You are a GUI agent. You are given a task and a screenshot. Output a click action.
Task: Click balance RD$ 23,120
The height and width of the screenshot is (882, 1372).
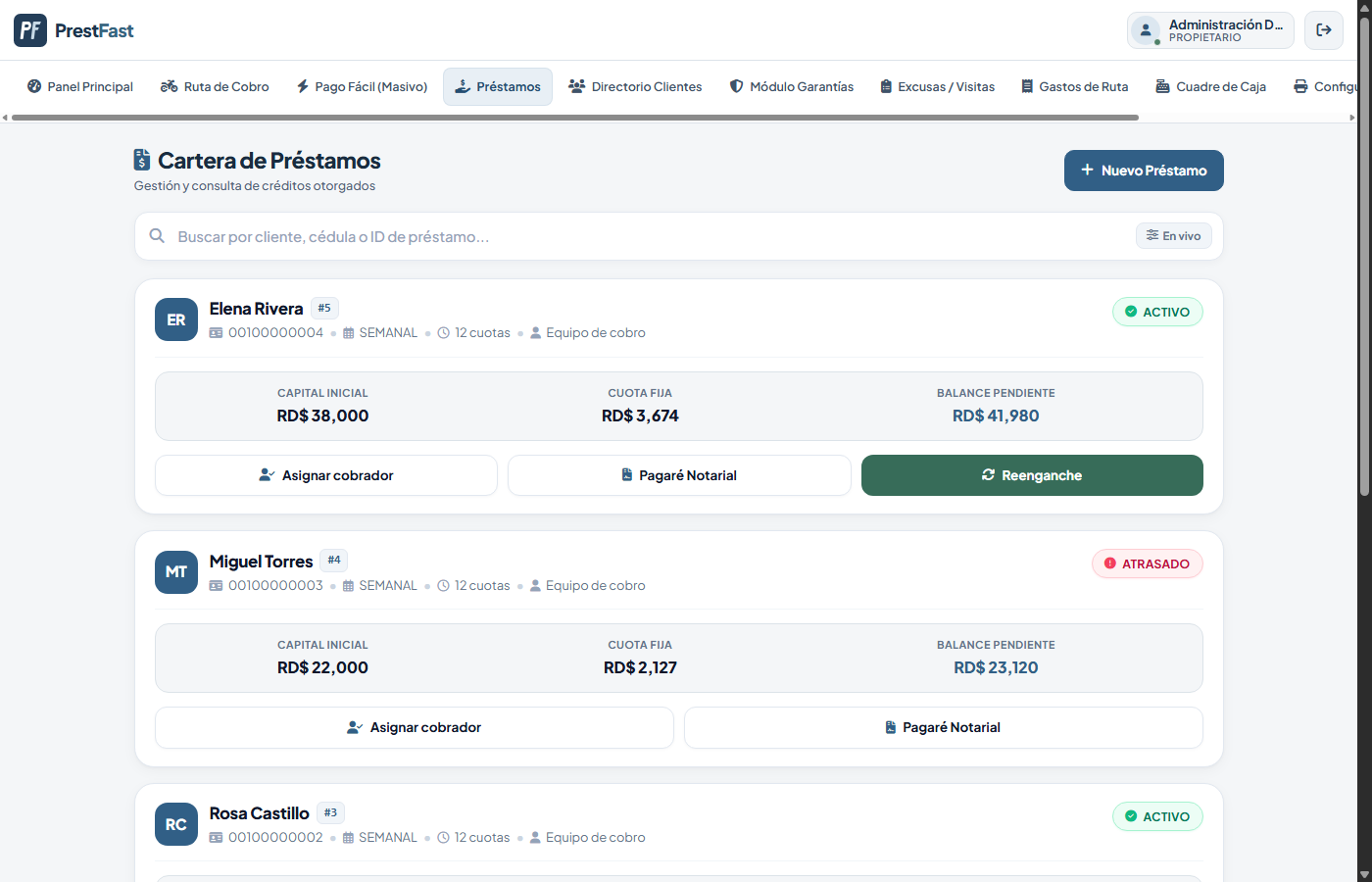[x=996, y=667]
